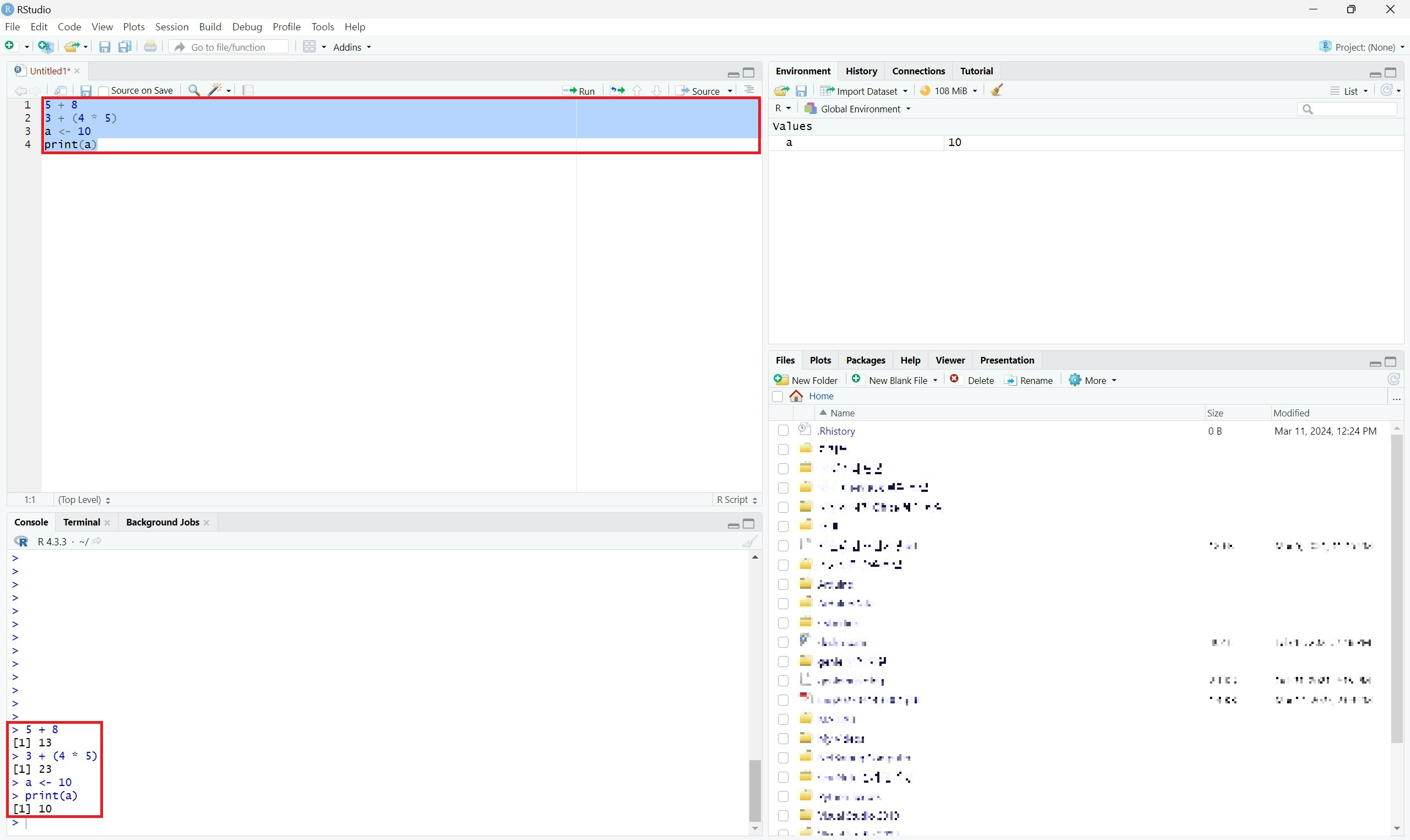Switch to the Packages tab
The image size is (1410, 840).
tap(865, 360)
